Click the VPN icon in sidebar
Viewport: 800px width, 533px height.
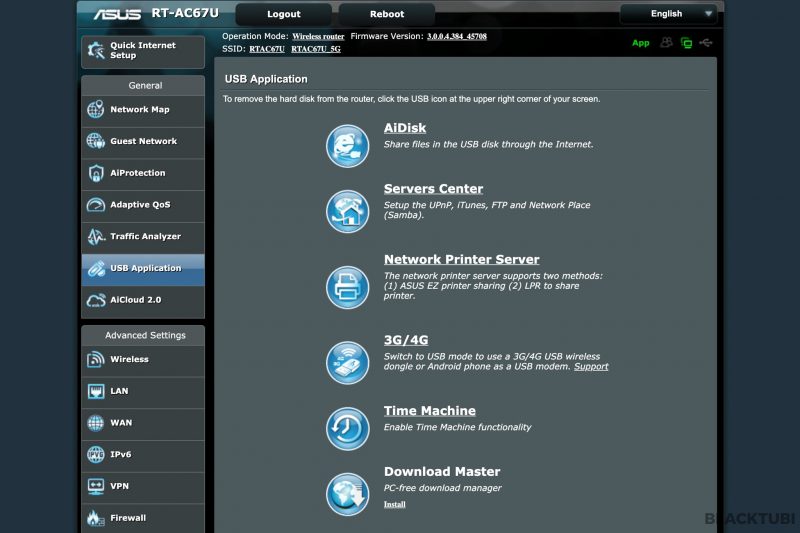pyautogui.click(x=95, y=486)
